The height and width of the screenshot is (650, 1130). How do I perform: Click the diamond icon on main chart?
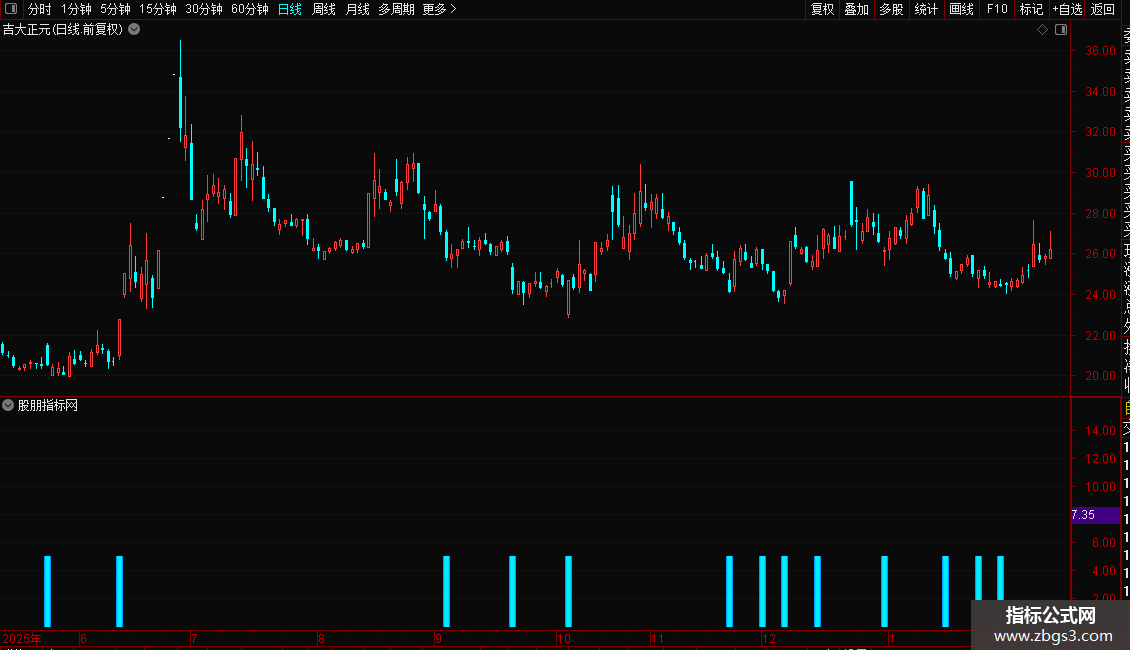click(1042, 30)
